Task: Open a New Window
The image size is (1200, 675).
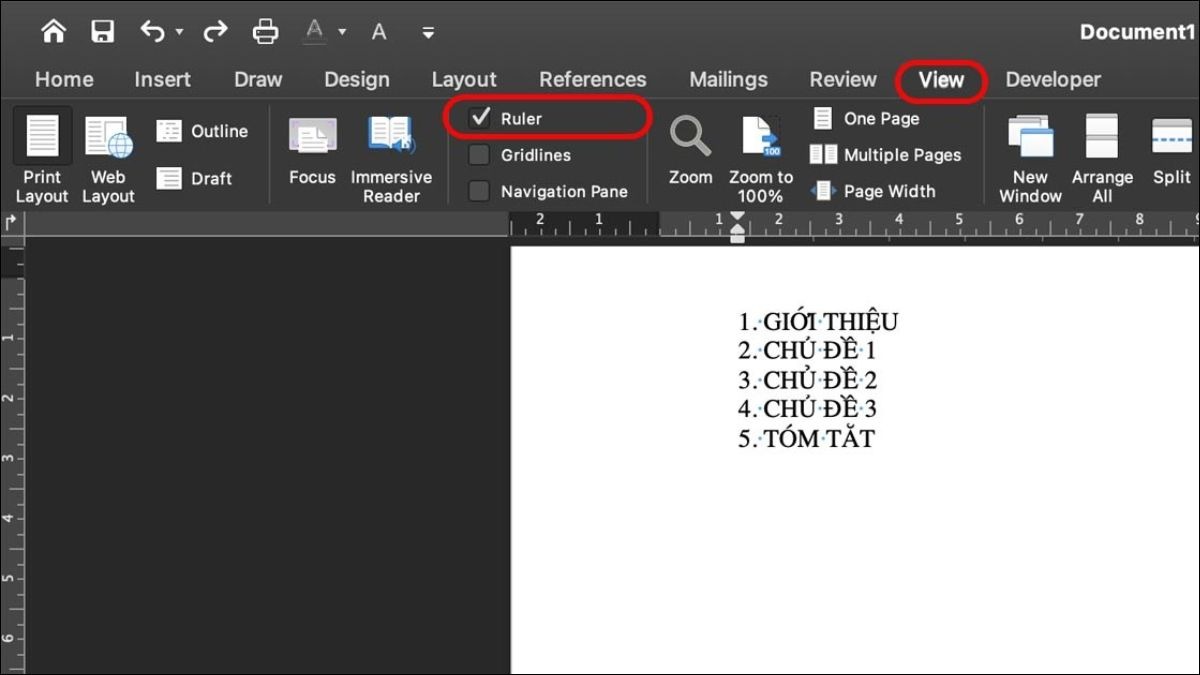Action: (x=1029, y=159)
